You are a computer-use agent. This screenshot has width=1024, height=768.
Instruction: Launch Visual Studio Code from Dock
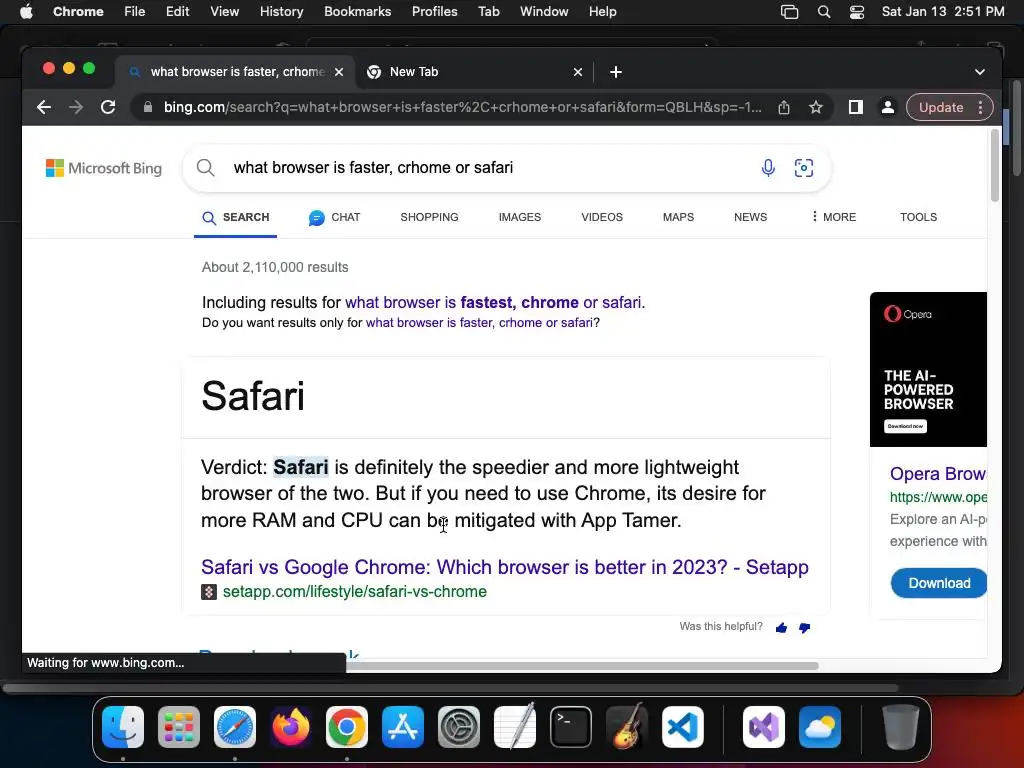tap(682, 727)
